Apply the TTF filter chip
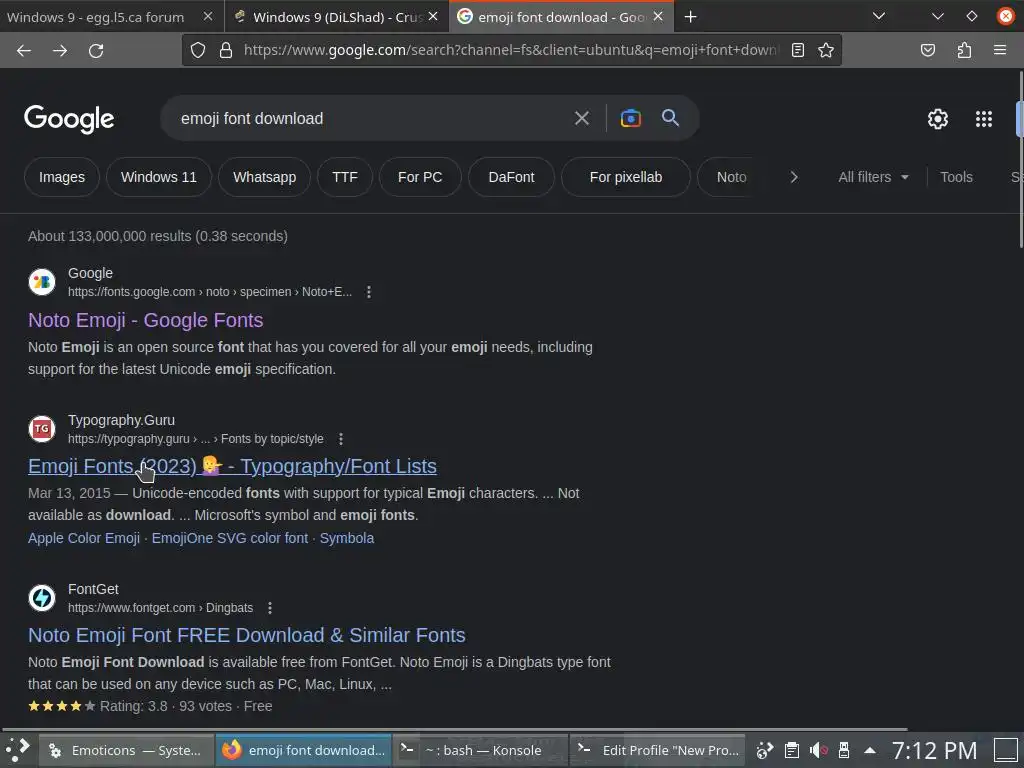1024x768 pixels. 345,177
